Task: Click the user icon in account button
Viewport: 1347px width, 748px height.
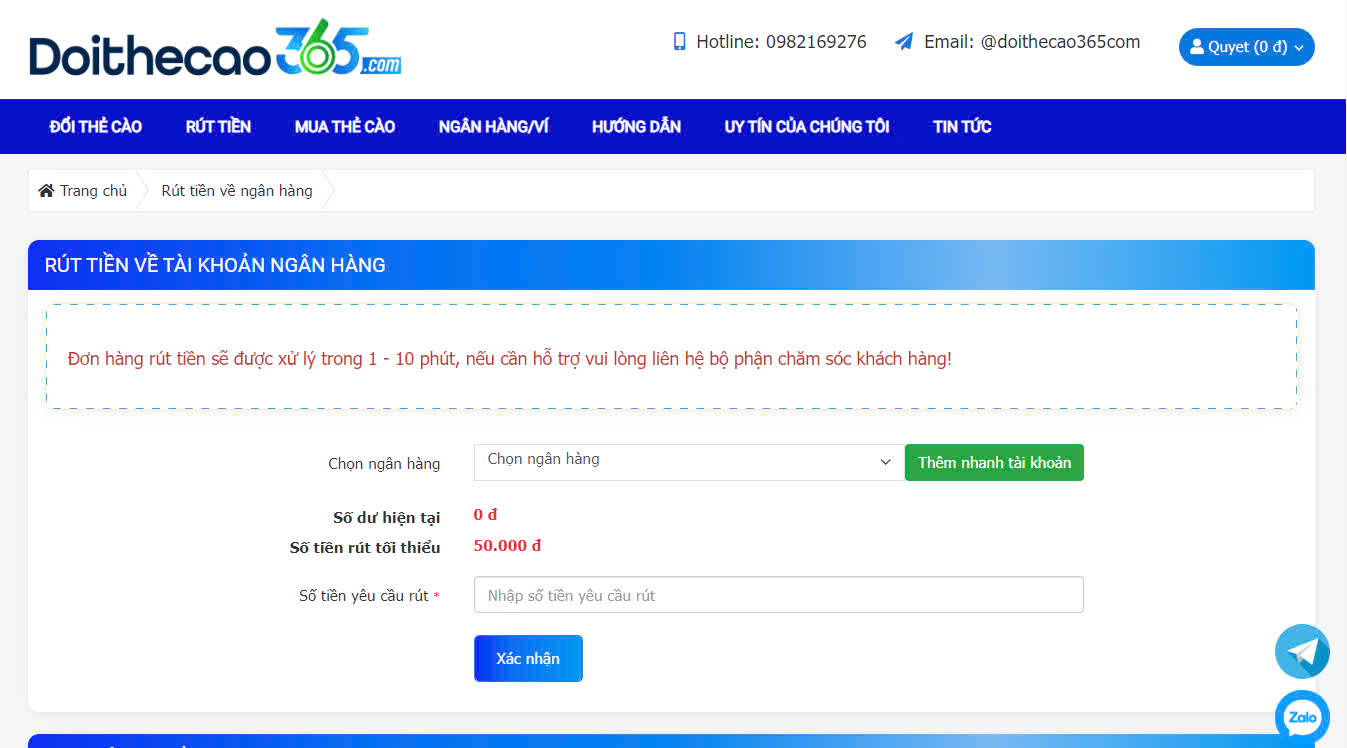Action: pyautogui.click(x=1197, y=47)
